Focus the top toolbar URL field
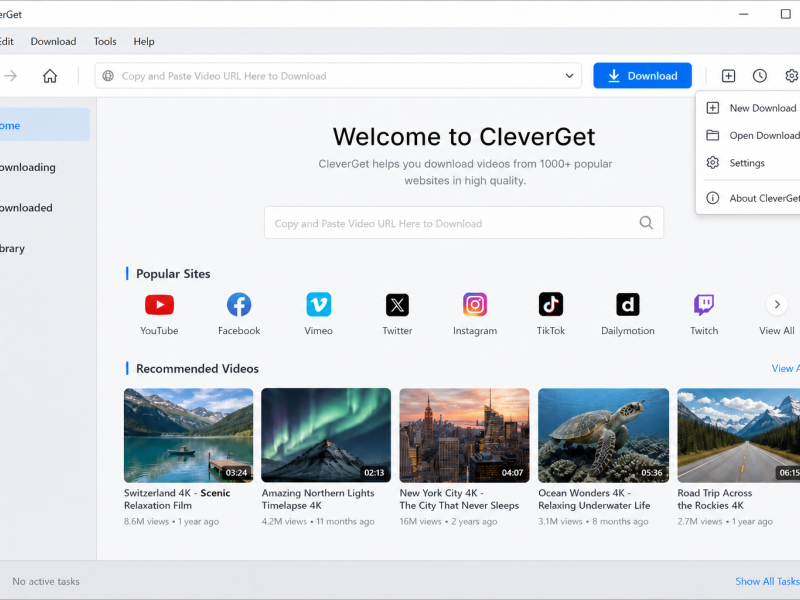800x600 pixels. (338, 76)
